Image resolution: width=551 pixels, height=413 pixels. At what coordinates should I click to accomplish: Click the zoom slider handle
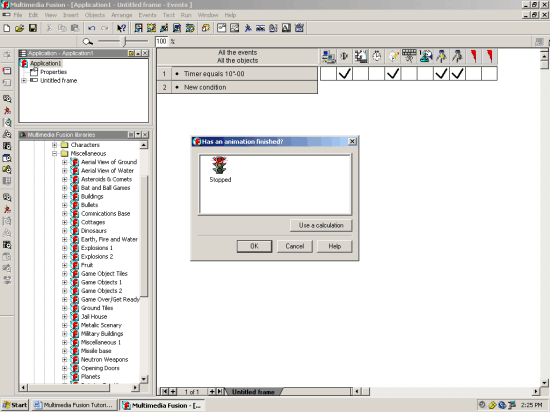[124, 41]
